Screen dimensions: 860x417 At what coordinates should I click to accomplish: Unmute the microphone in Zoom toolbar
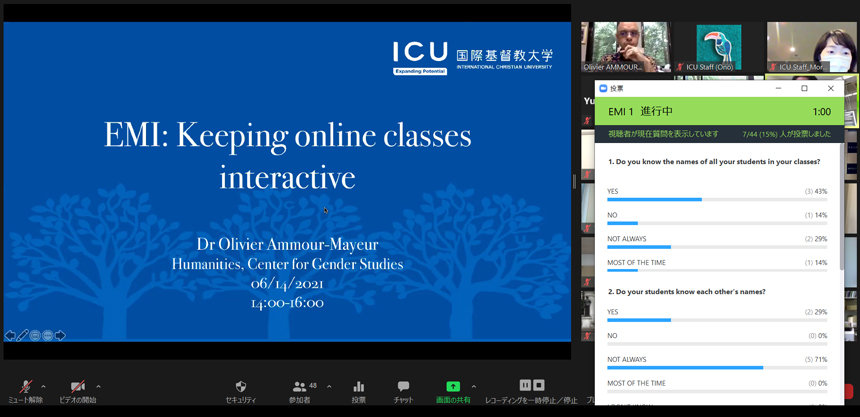pyautogui.click(x=25, y=387)
